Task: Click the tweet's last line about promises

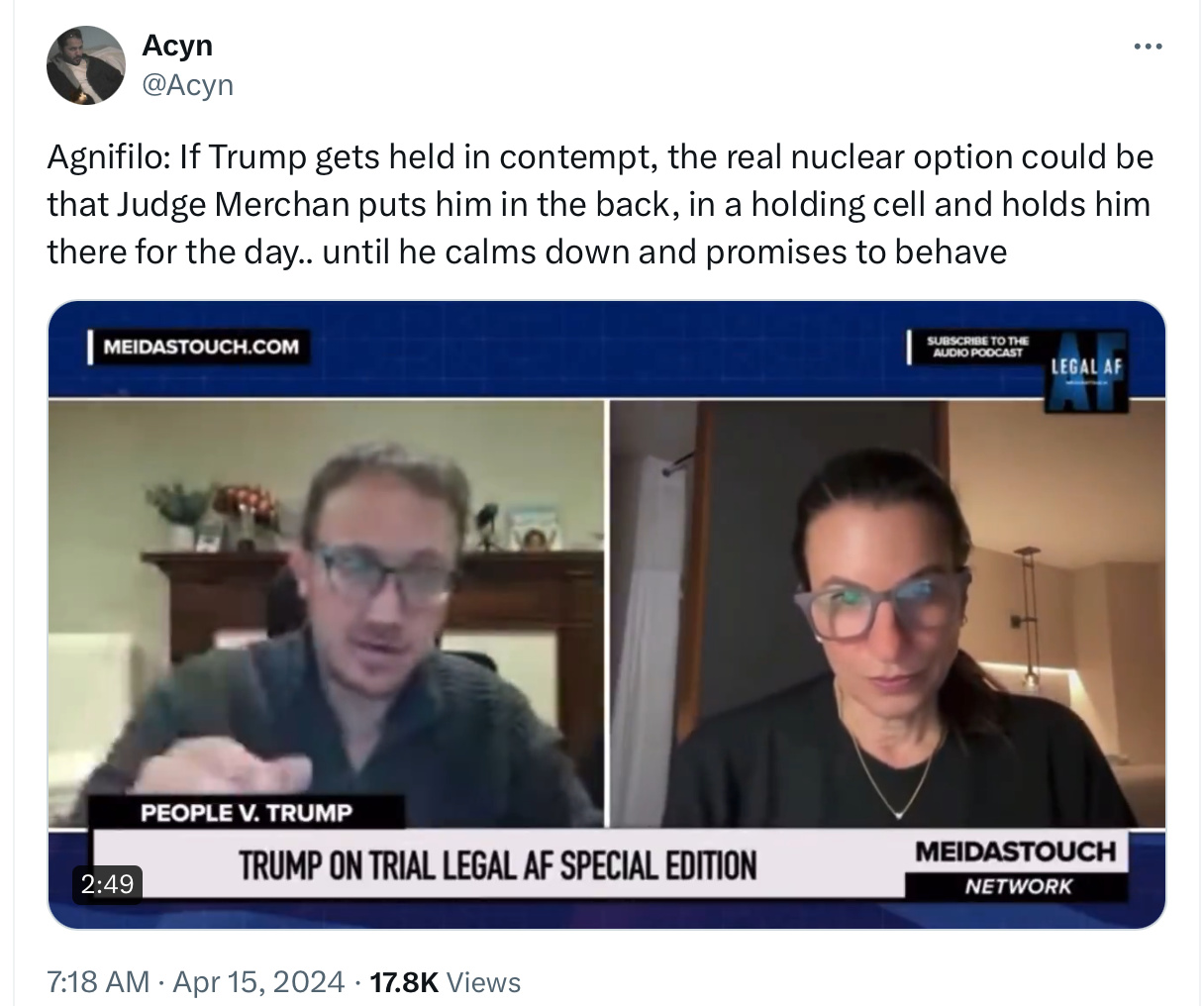Action: (527, 252)
